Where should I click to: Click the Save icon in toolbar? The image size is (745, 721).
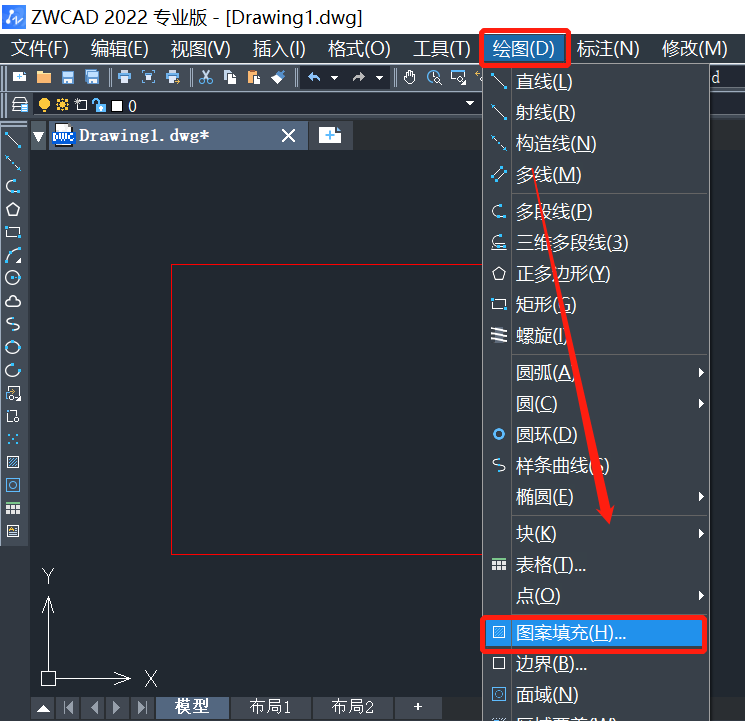click(x=68, y=77)
